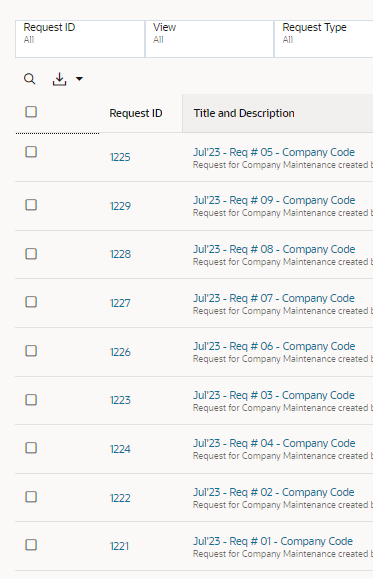Viewport: 373px width, 579px height.
Task: Open Jul'23 - Req # 04 - Company Code
Action: 274,443
